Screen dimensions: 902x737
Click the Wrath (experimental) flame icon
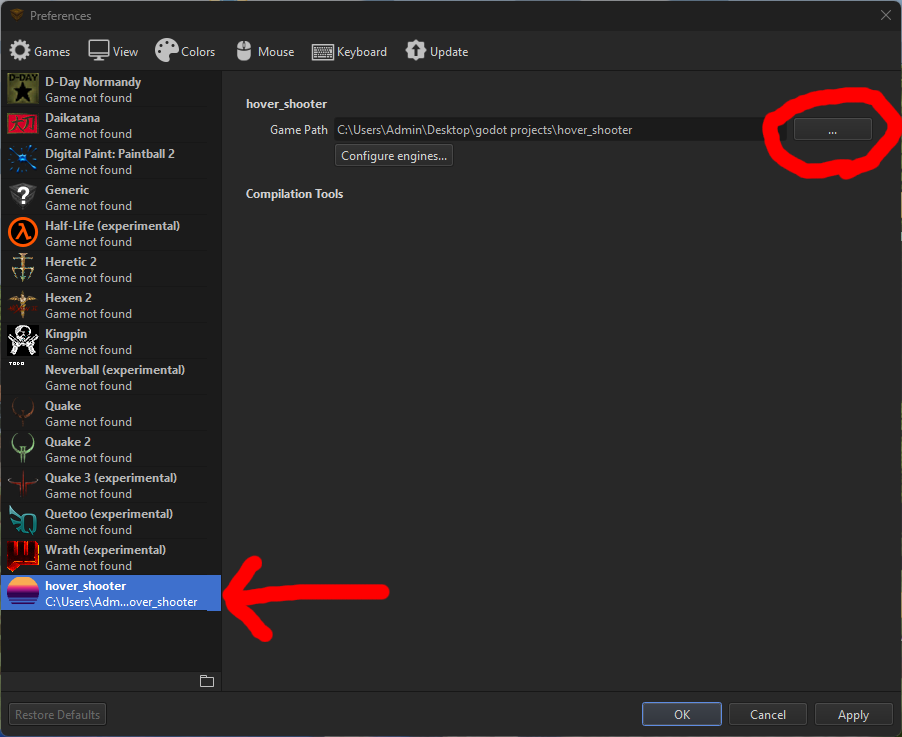point(22,556)
